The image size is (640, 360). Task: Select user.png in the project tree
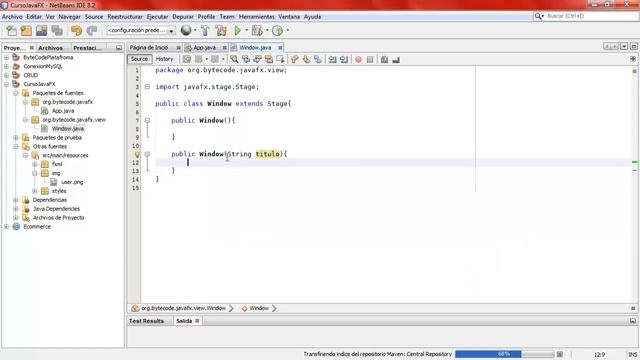tap(72, 182)
